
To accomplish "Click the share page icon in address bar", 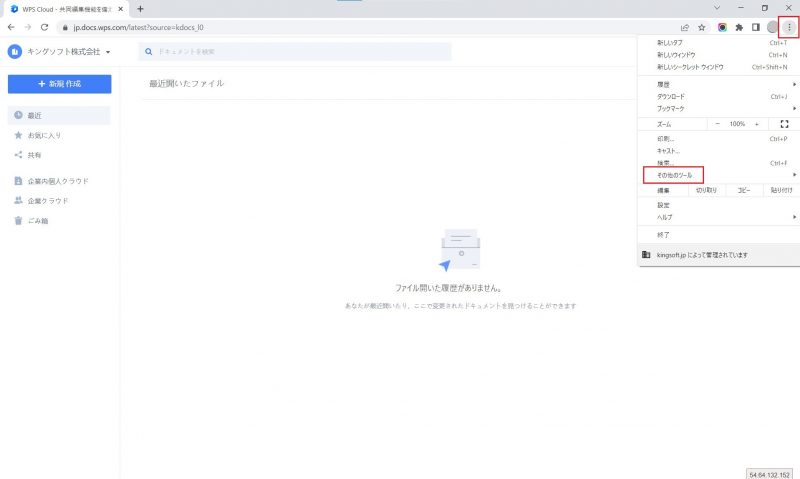I will (x=684, y=27).
